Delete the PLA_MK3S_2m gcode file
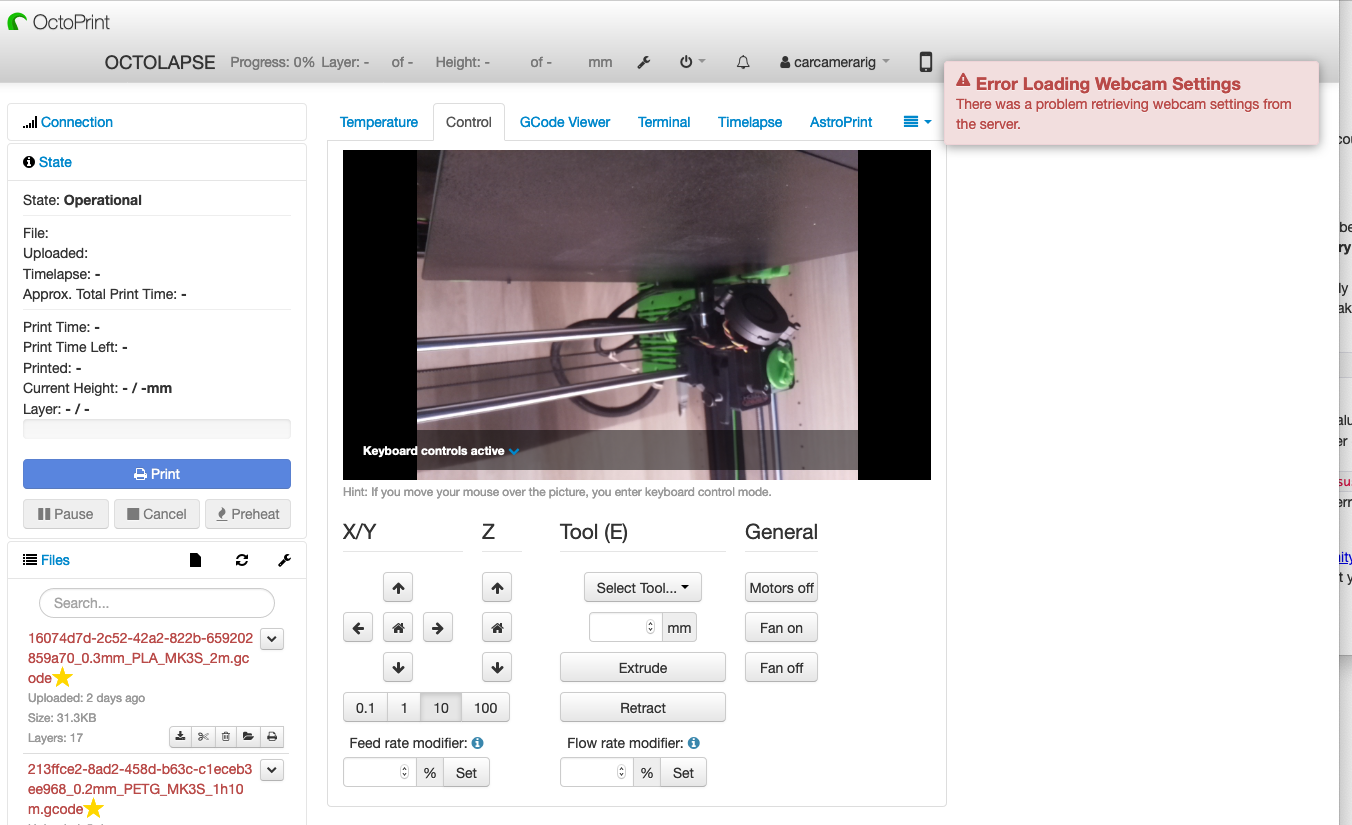 click(x=226, y=737)
